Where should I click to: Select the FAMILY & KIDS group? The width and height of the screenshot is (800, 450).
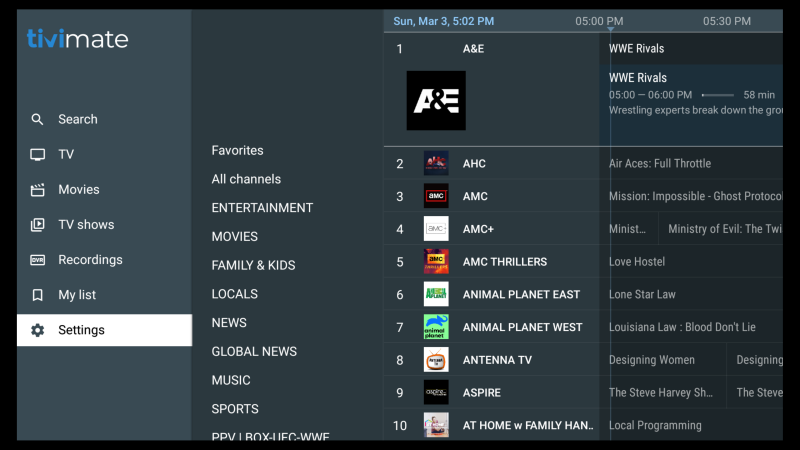click(x=253, y=265)
